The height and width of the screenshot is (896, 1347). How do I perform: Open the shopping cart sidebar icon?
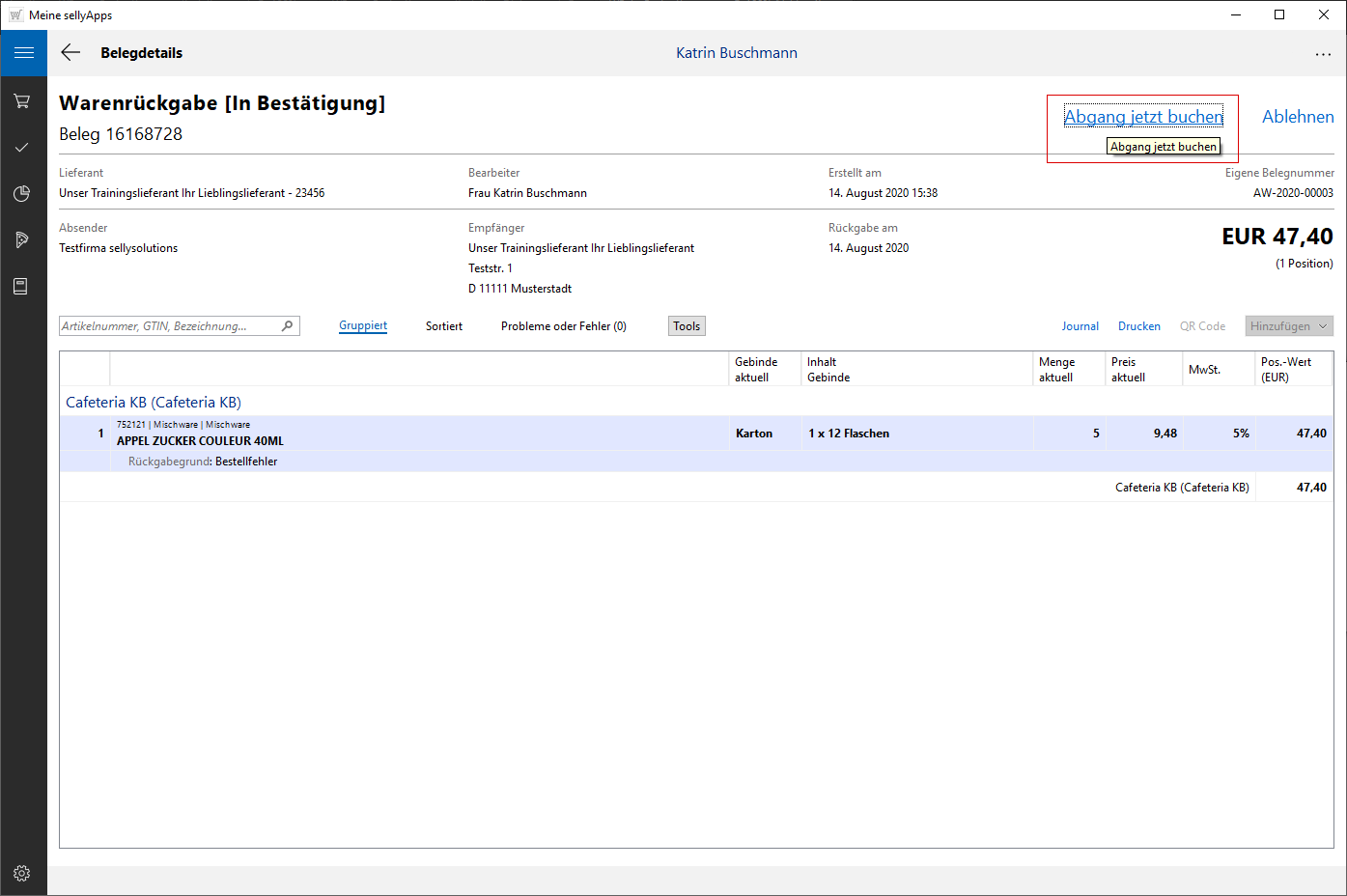22,100
